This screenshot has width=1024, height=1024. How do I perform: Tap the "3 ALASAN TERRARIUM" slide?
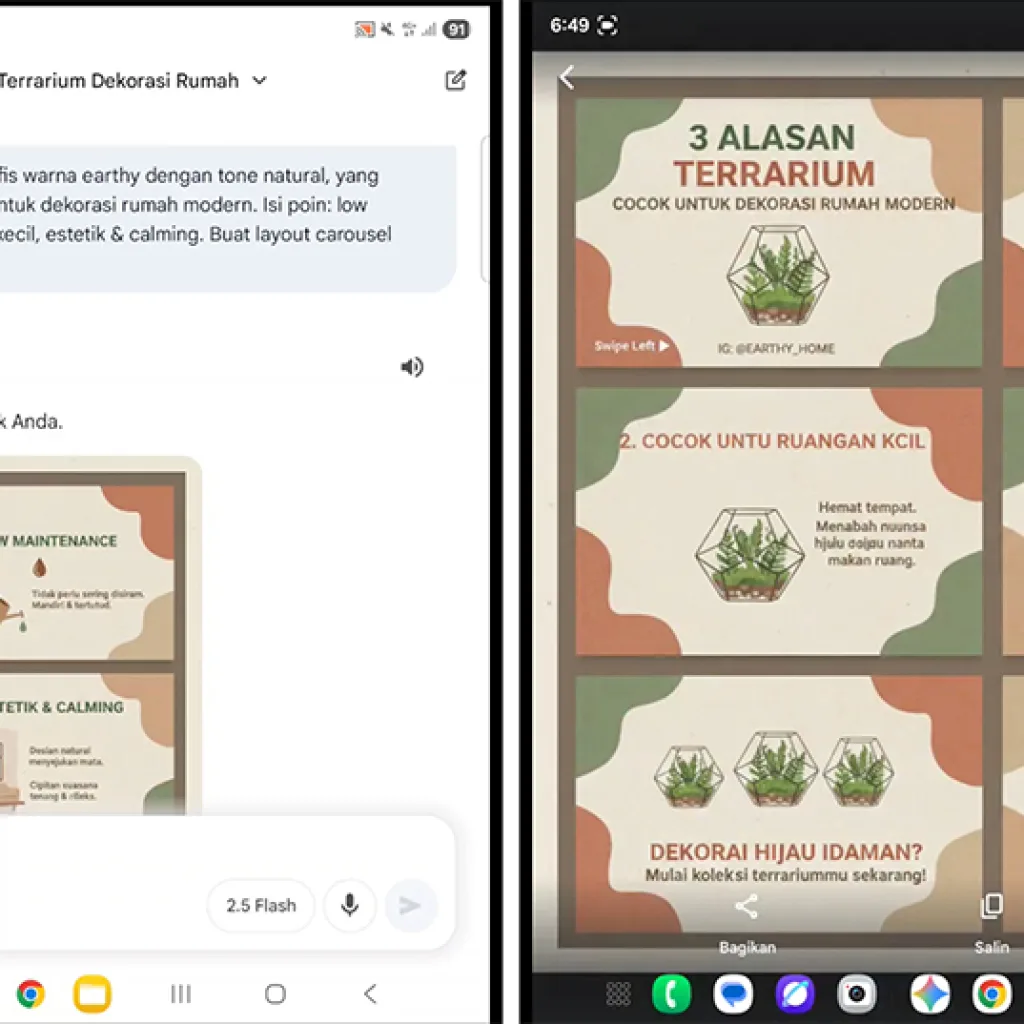click(778, 232)
